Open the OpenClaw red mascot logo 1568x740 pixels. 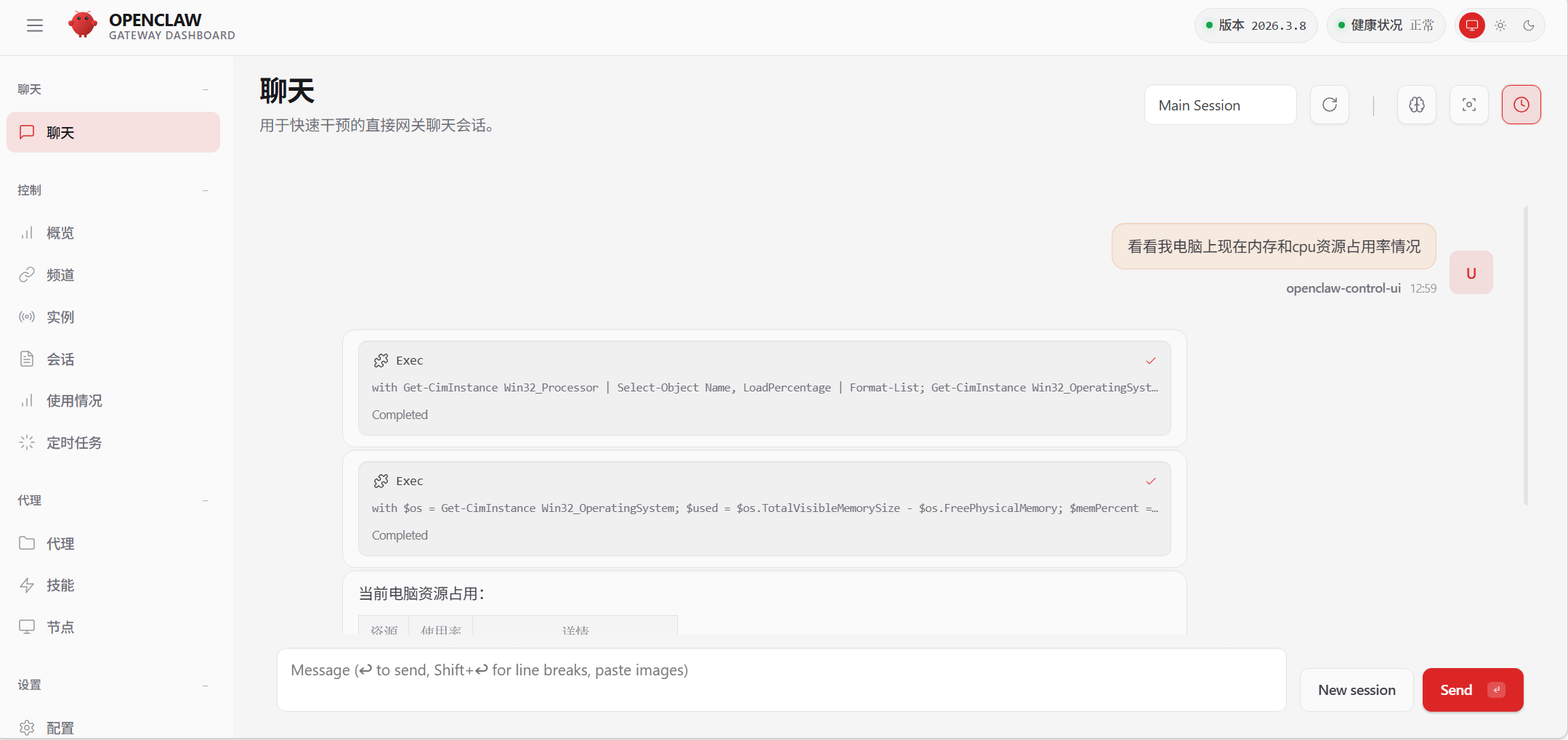pos(83,25)
